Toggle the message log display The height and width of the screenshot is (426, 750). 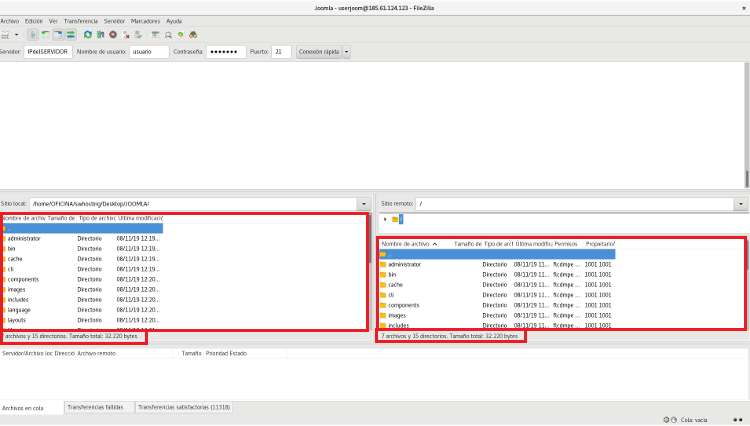coord(33,35)
